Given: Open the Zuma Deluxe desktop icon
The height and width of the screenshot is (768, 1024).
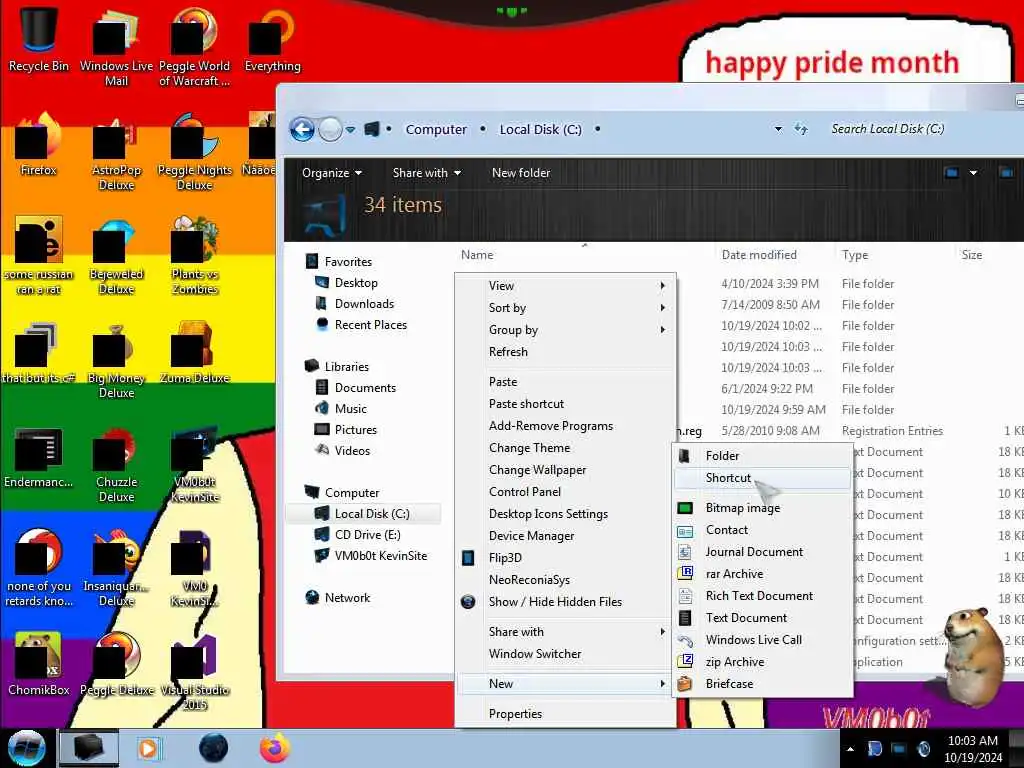Looking at the screenshot, I should 195,353.
